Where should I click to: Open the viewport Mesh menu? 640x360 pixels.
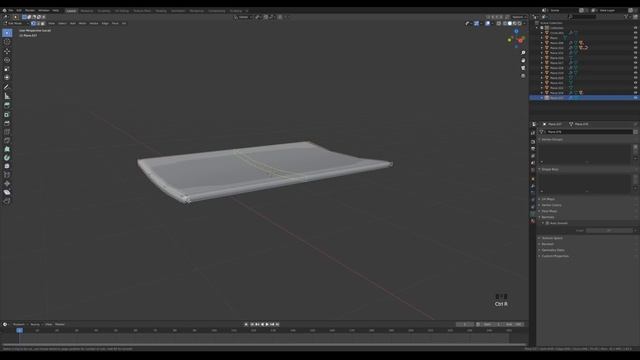pos(82,23)
